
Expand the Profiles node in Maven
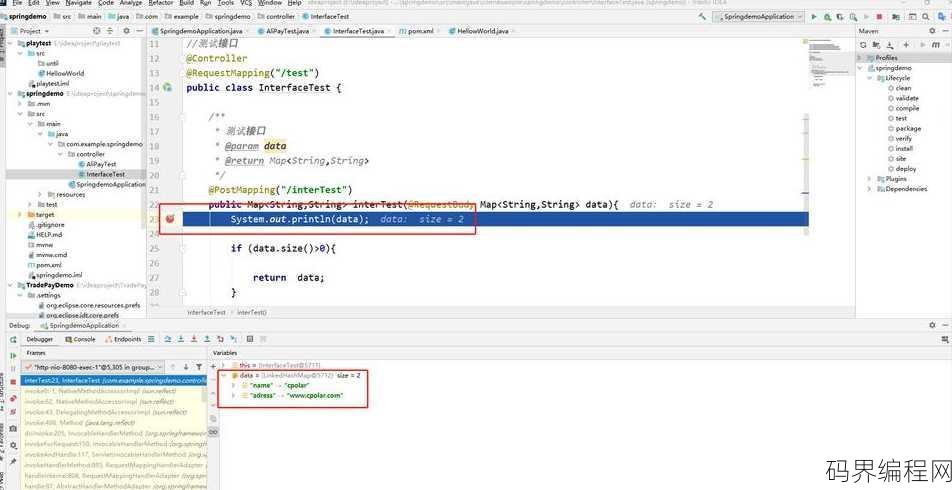click(x=860, y=58)
